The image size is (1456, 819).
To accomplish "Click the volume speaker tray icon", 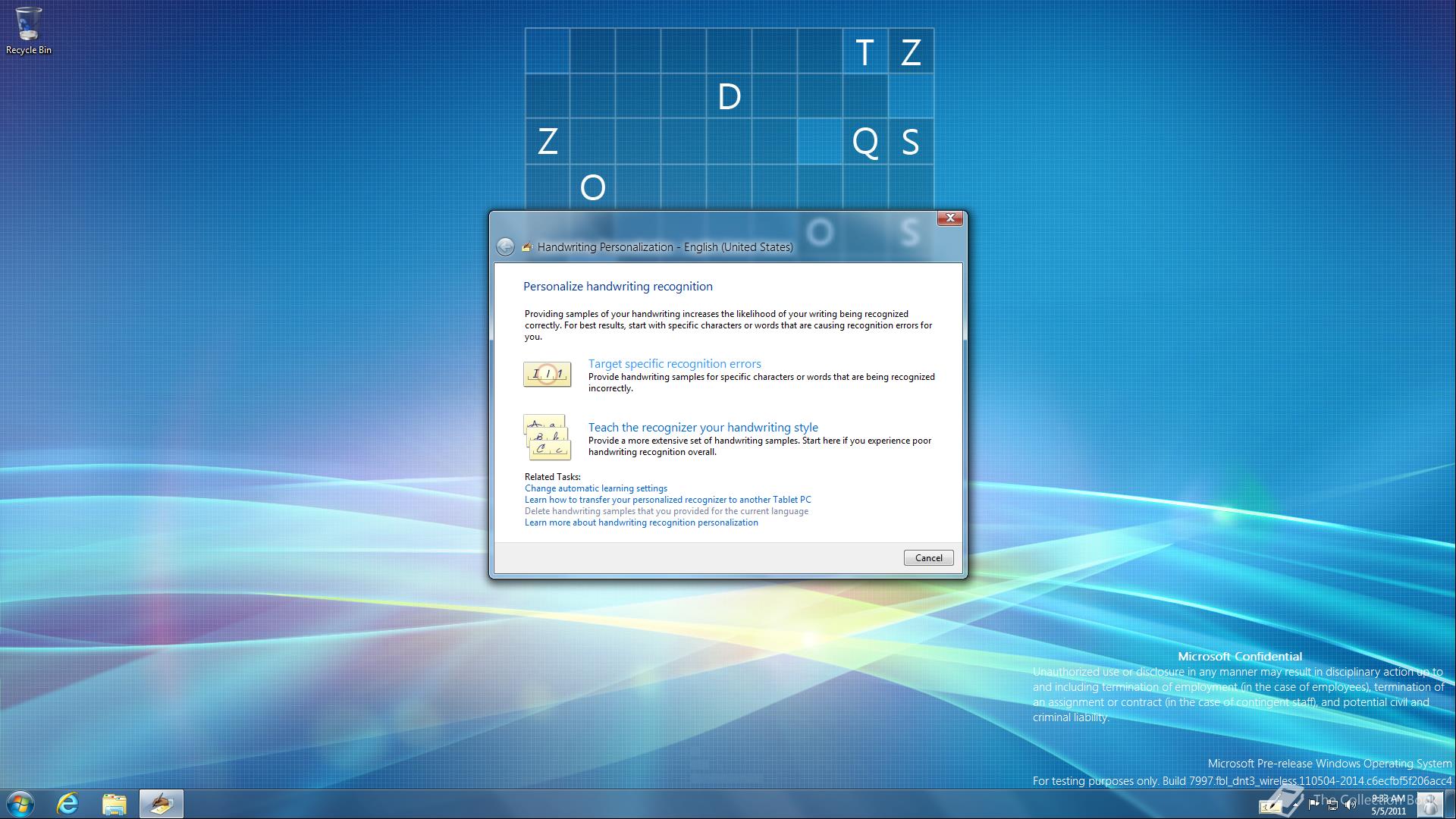I will [1351, 805].
